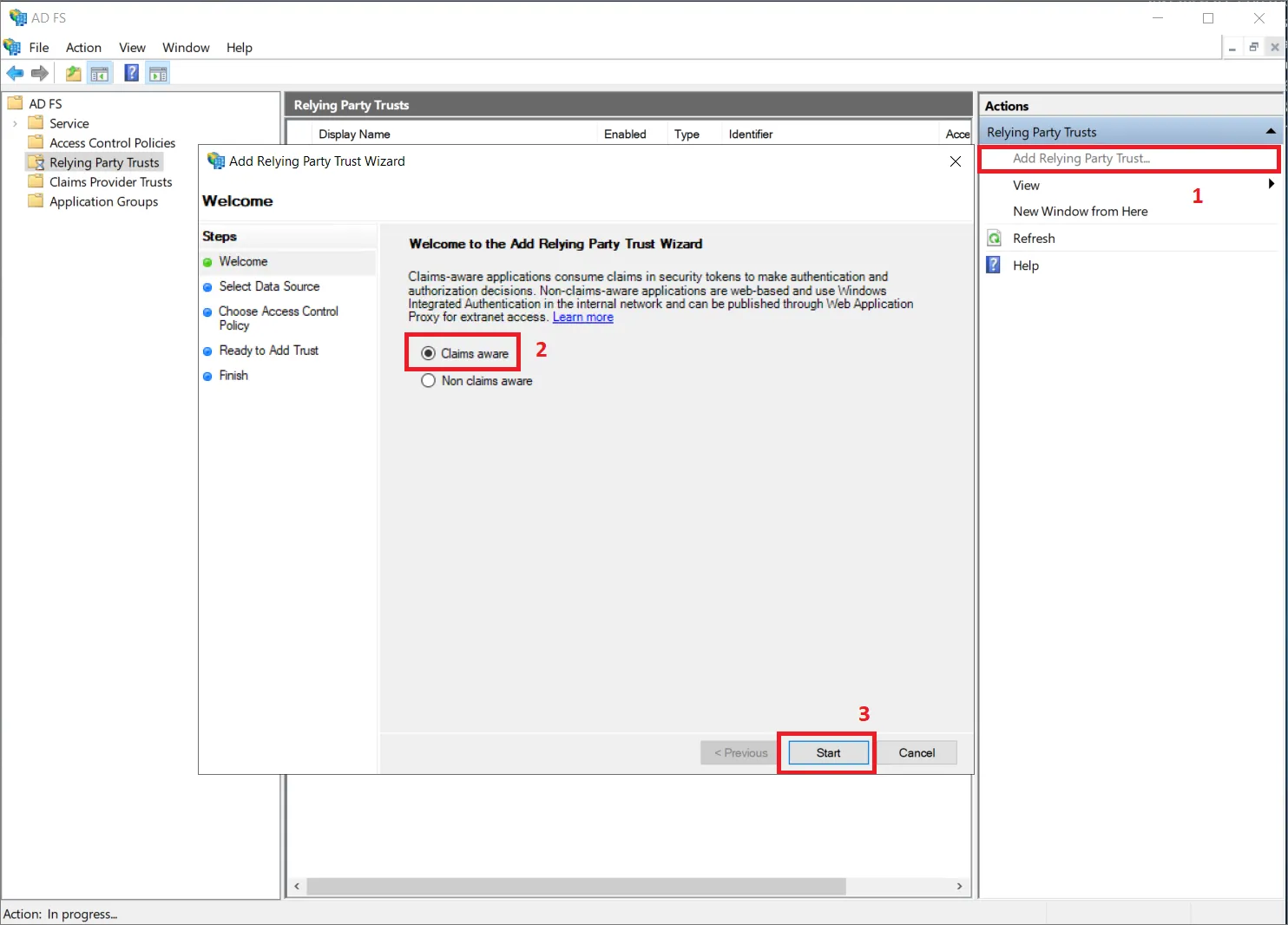Viewport: 1288px width, 925px height.
Task: Click the wizard icon in dialog title bar
Action: pos(215,161)
